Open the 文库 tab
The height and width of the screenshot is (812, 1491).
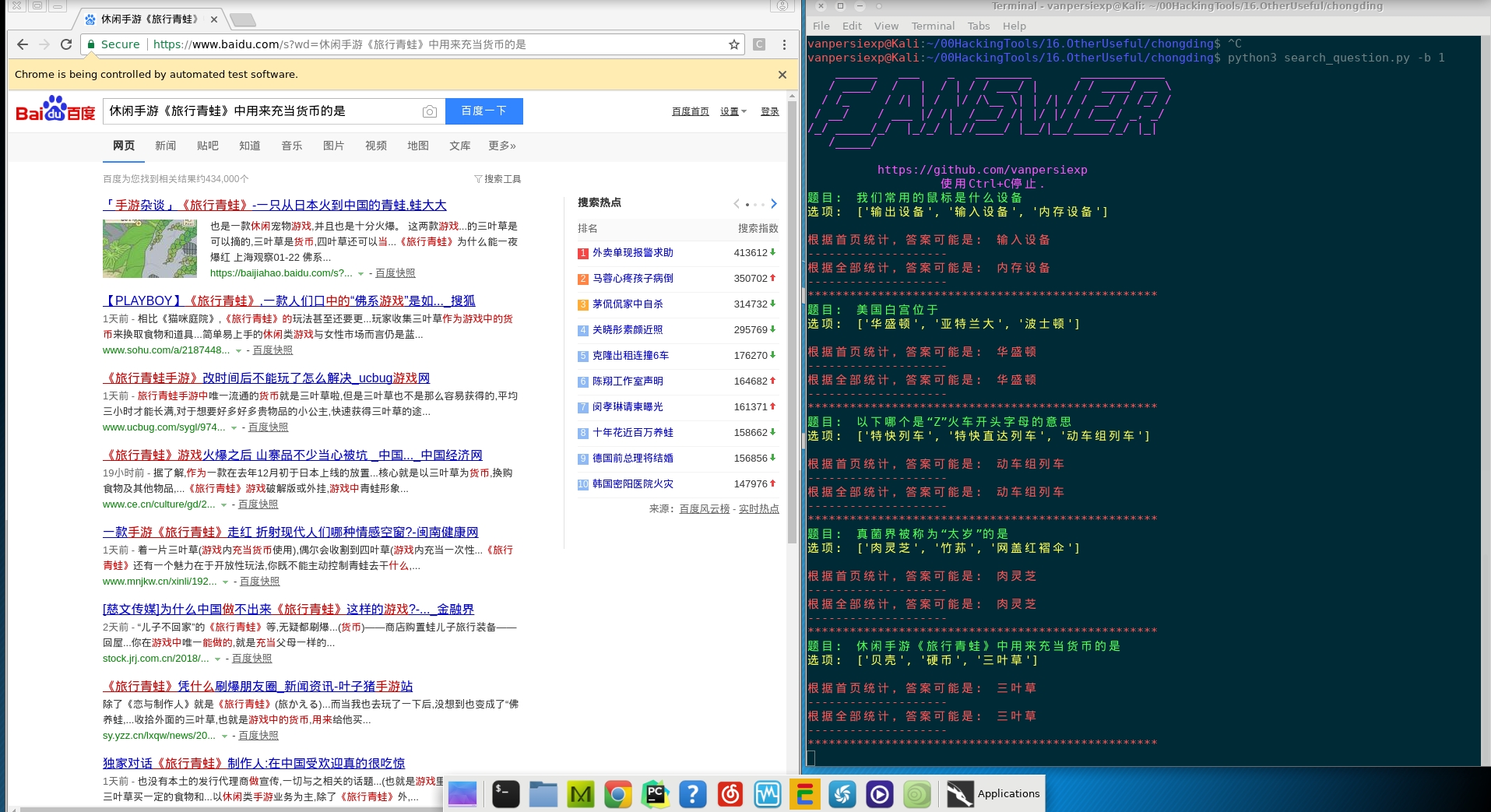(459, 146)
